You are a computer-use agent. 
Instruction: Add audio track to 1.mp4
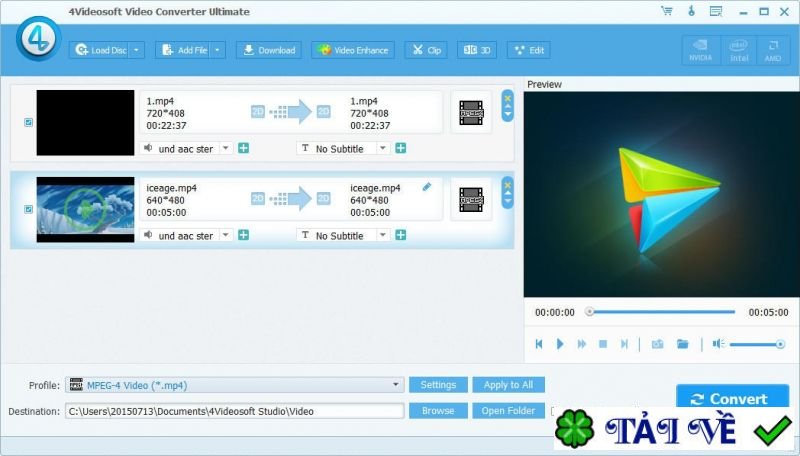[243, 148]
